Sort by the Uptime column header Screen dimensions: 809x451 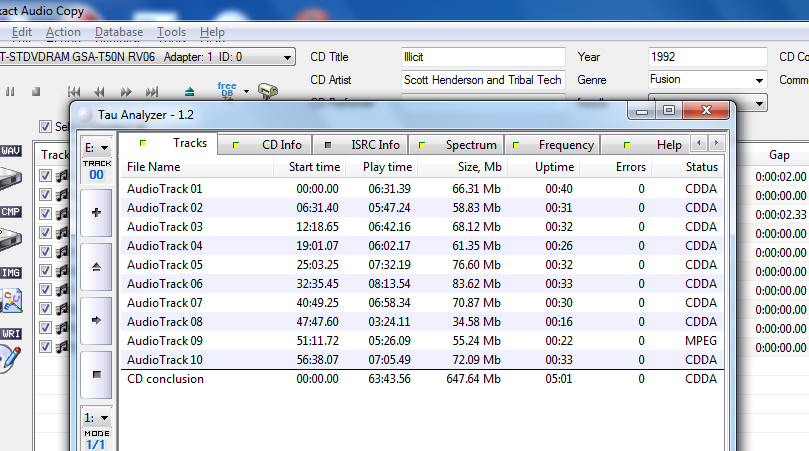[x=544, y=167]
